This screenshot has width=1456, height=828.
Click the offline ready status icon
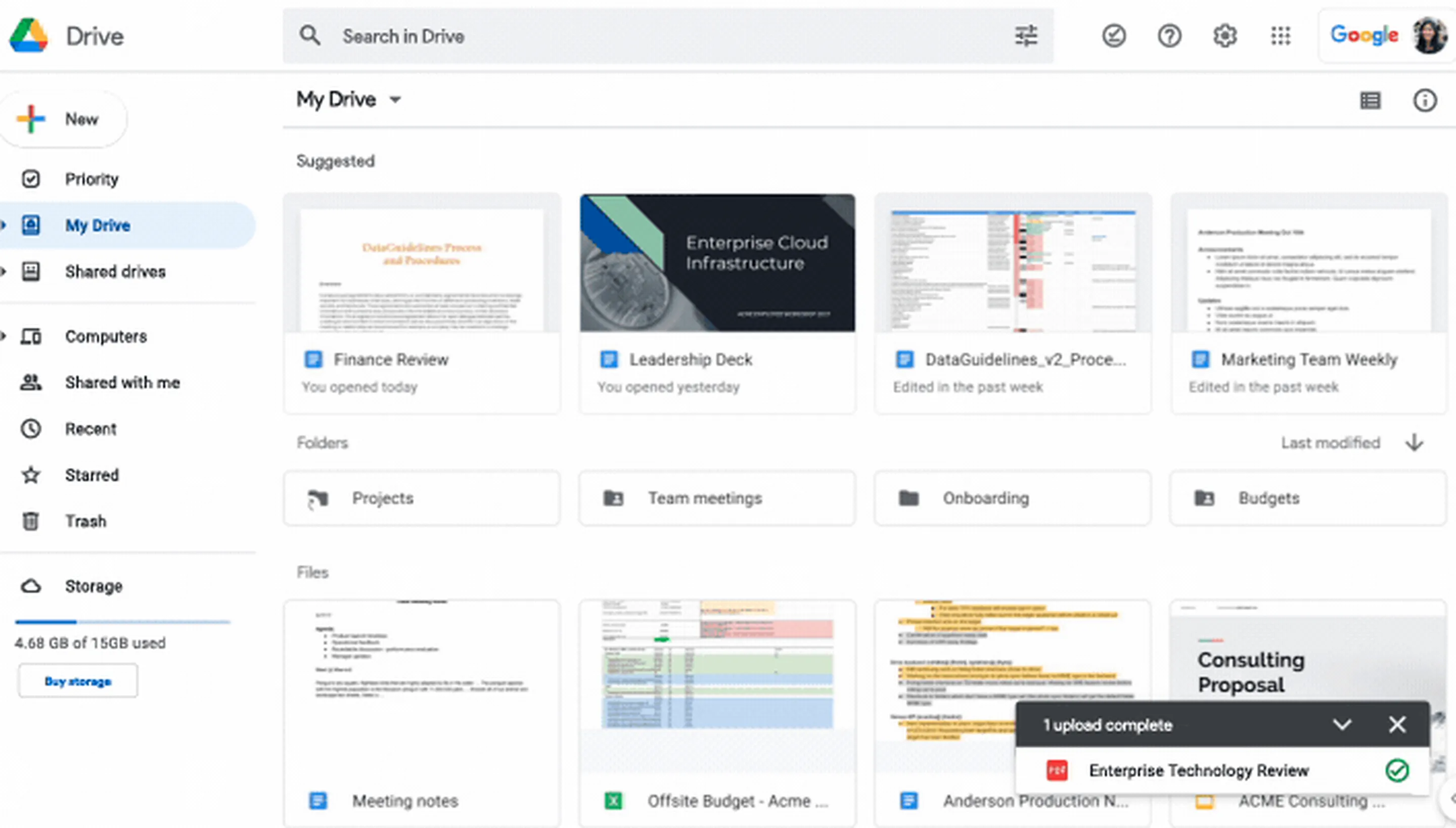[x=1113, y=36]
